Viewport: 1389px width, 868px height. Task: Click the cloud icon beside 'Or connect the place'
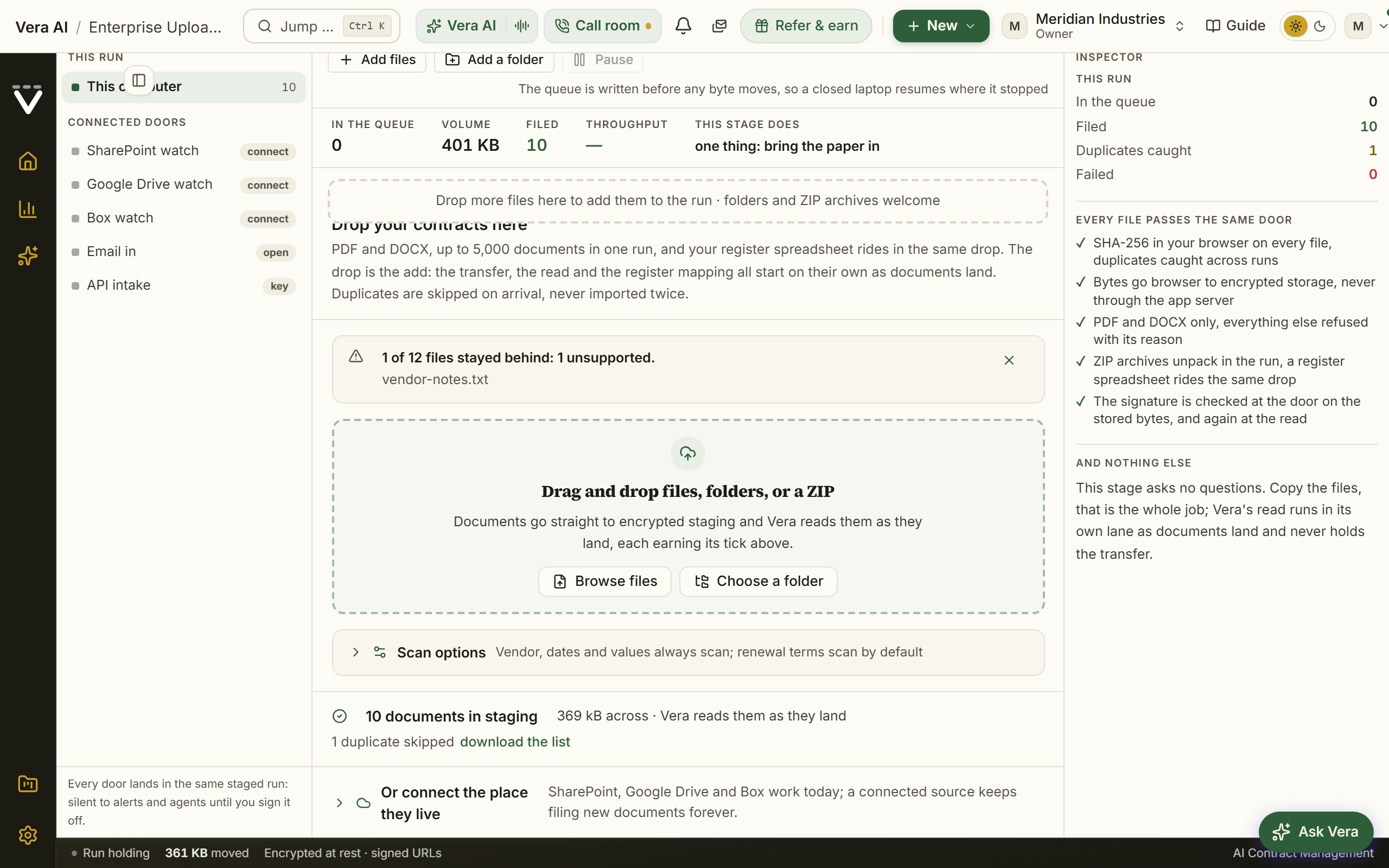364,802
